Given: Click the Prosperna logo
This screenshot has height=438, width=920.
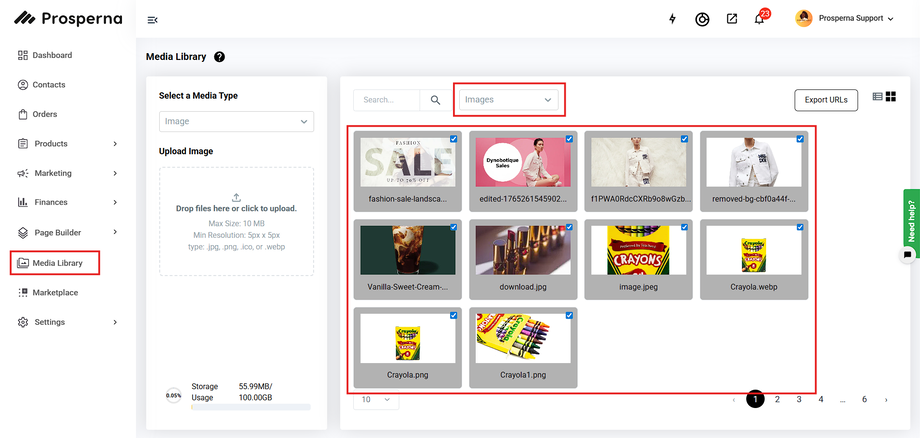Looking at the screenshot, I should (x=68, y=18).
